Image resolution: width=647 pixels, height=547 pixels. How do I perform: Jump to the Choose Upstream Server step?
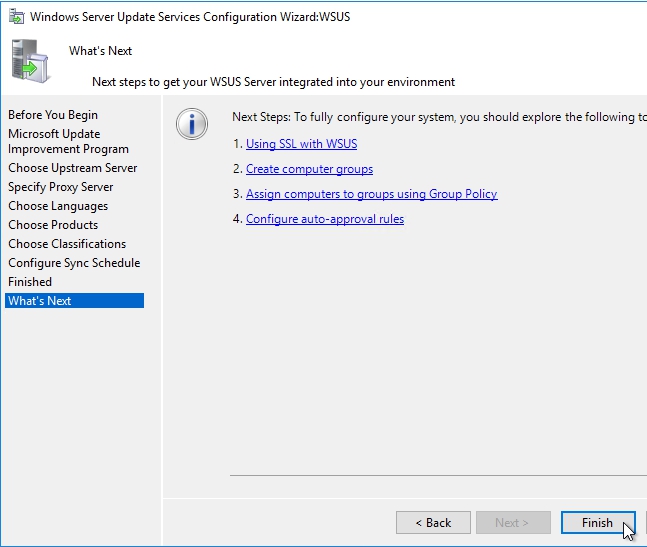tap(73, 168)
